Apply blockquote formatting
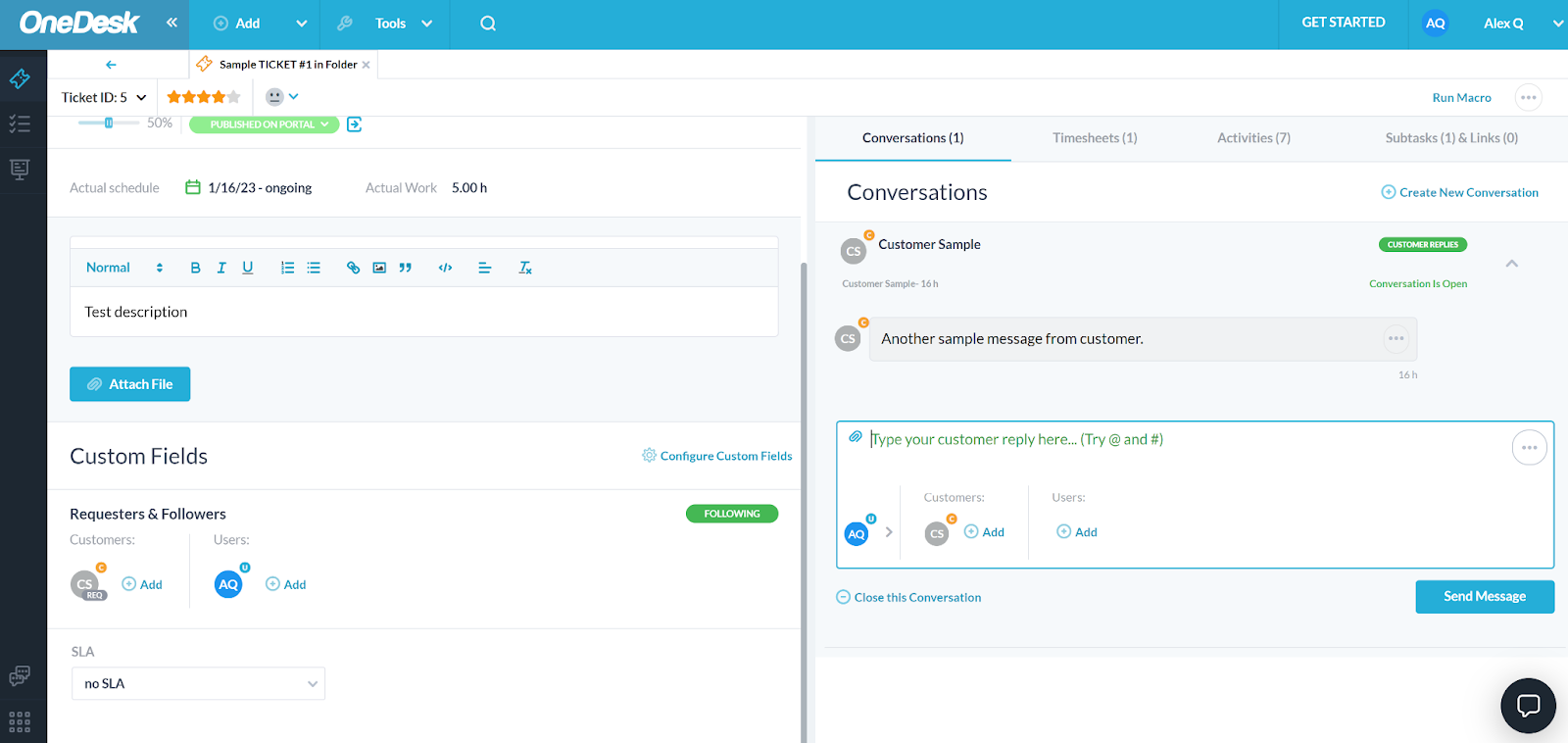This screenshot has width=1568, height=743. pyautogui.click(x=406, y=268)
